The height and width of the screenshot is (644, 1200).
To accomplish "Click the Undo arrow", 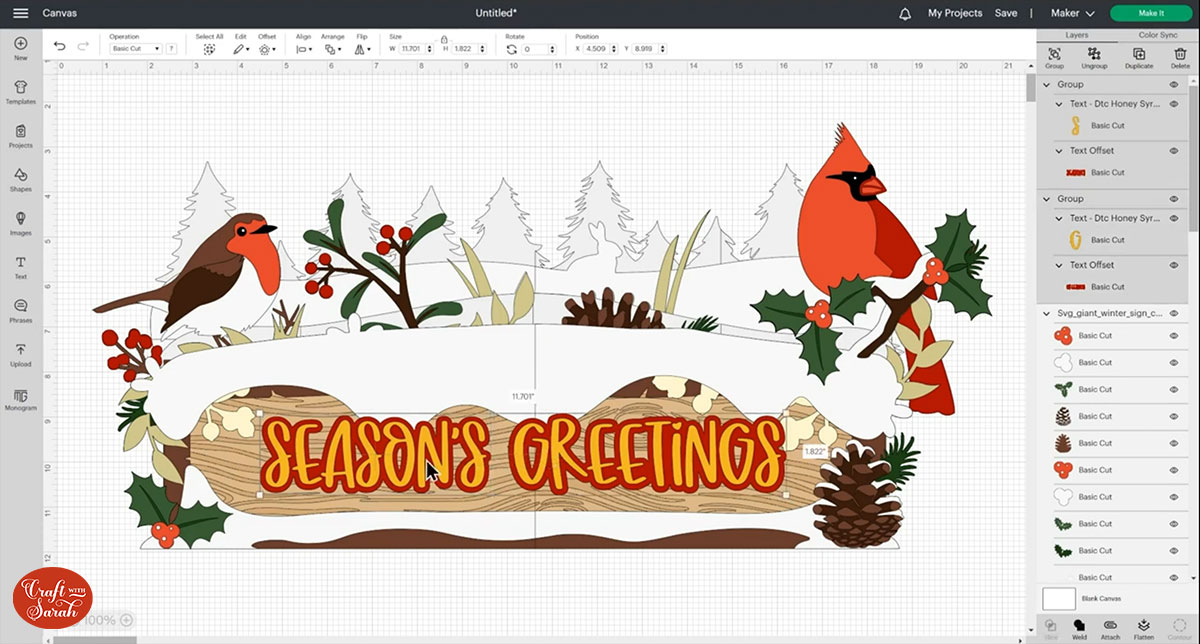I will 60,47.
